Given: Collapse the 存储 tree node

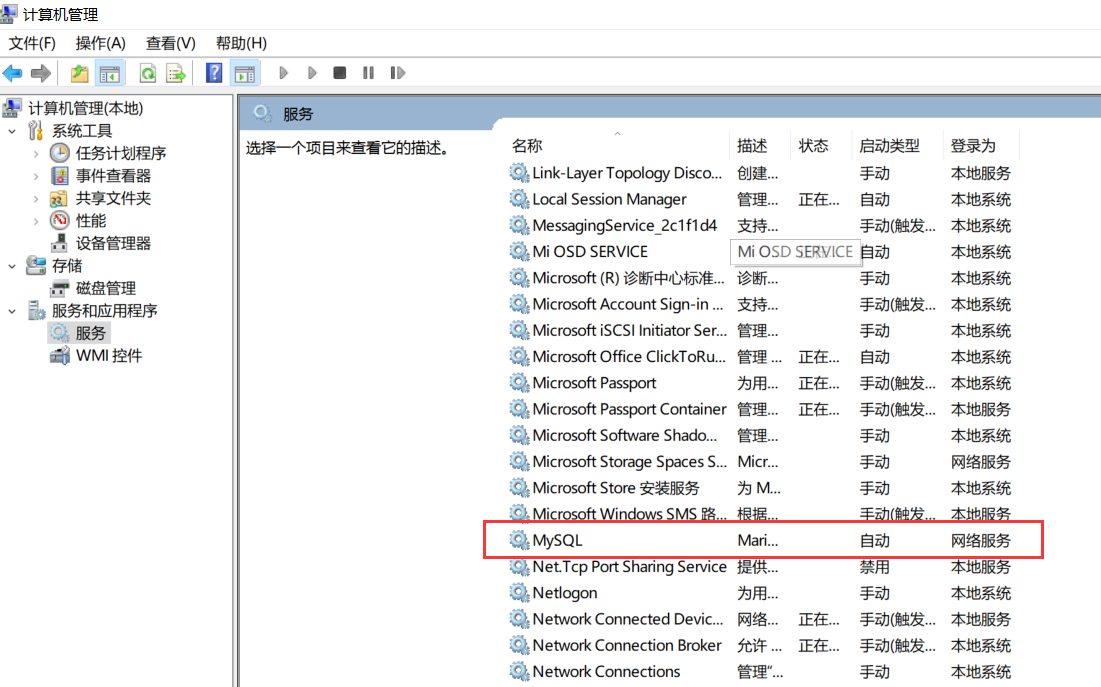Looking at the screenshot, I should tap(12, 266).
